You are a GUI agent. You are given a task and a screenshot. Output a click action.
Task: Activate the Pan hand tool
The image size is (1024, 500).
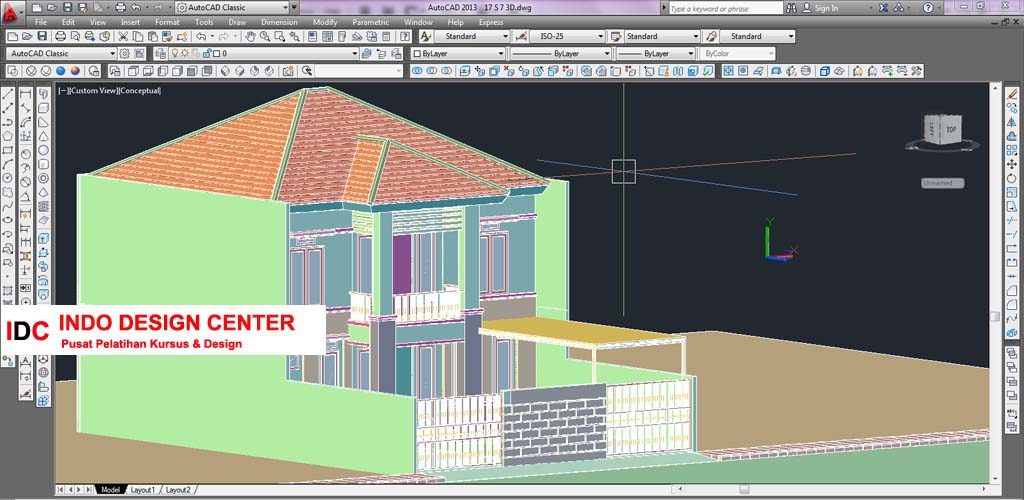(249, 37)
